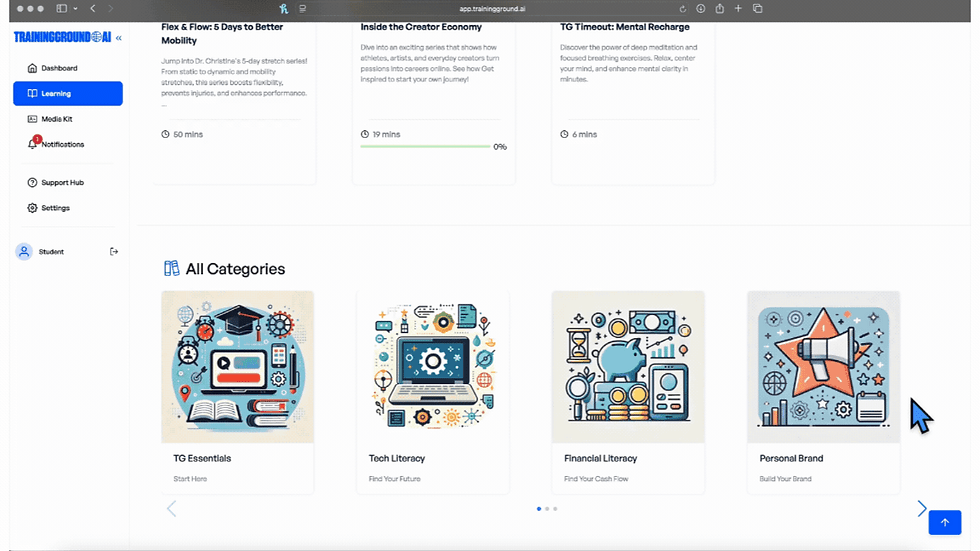Click the browser share icon
Screen dimensions: 980x551
tap(720, 9)
